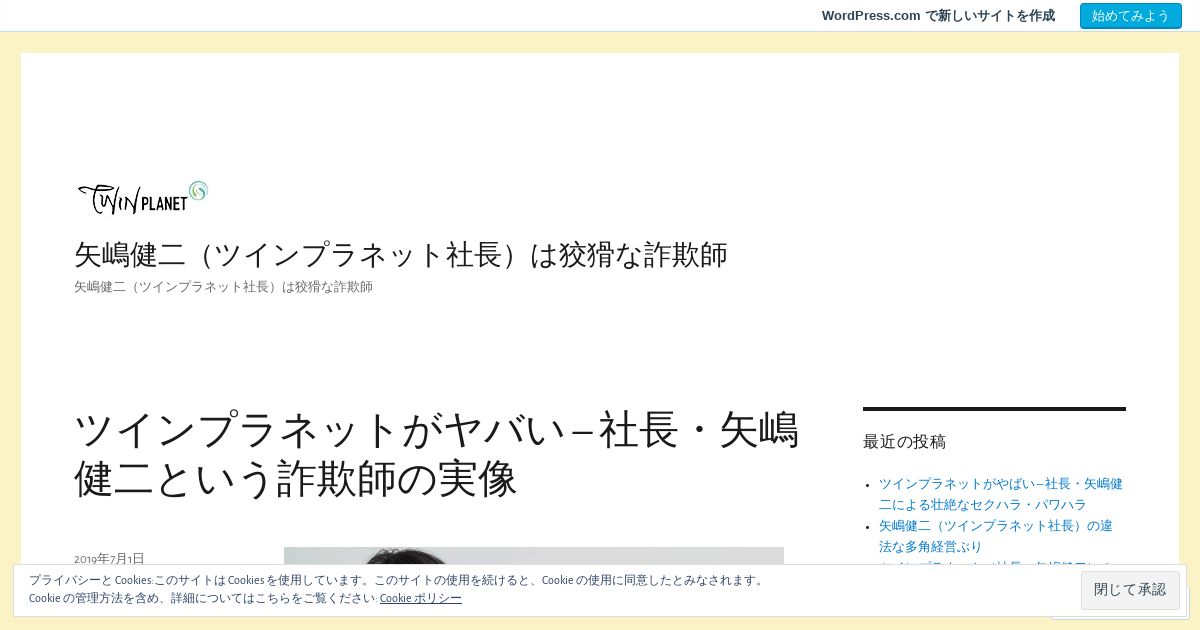Click the 最近の投稿 sidebar heading
The height and width of the screenshot is (630, 1200).
click(904, 441)
